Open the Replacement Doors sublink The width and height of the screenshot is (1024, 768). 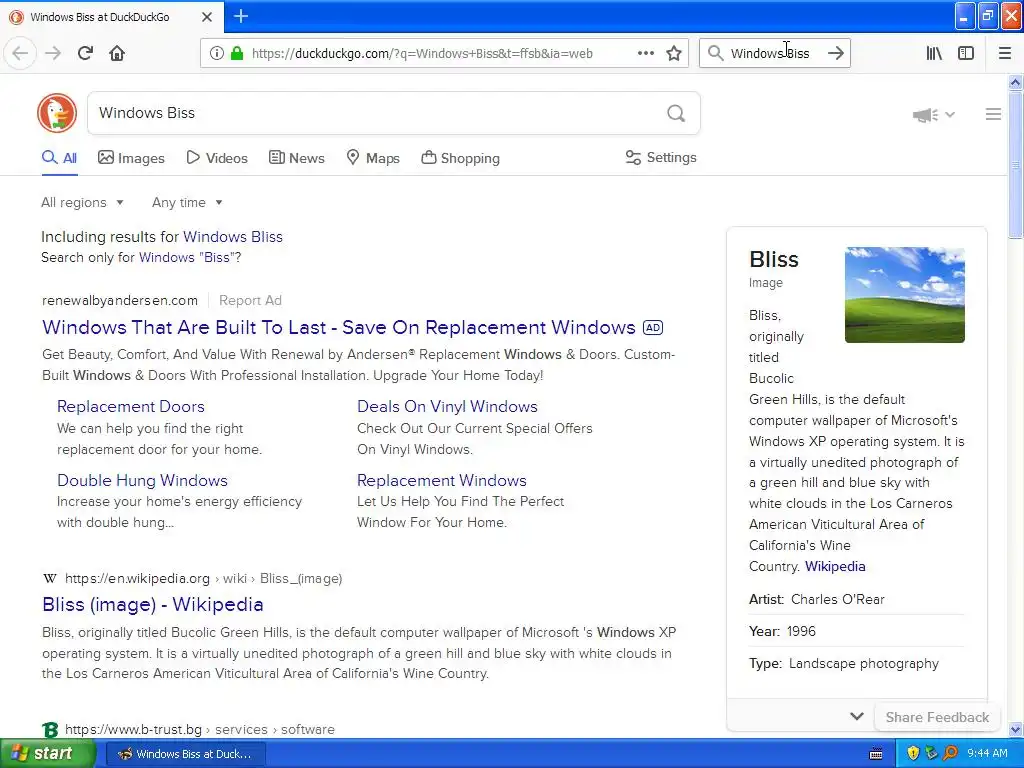point(131,406)
